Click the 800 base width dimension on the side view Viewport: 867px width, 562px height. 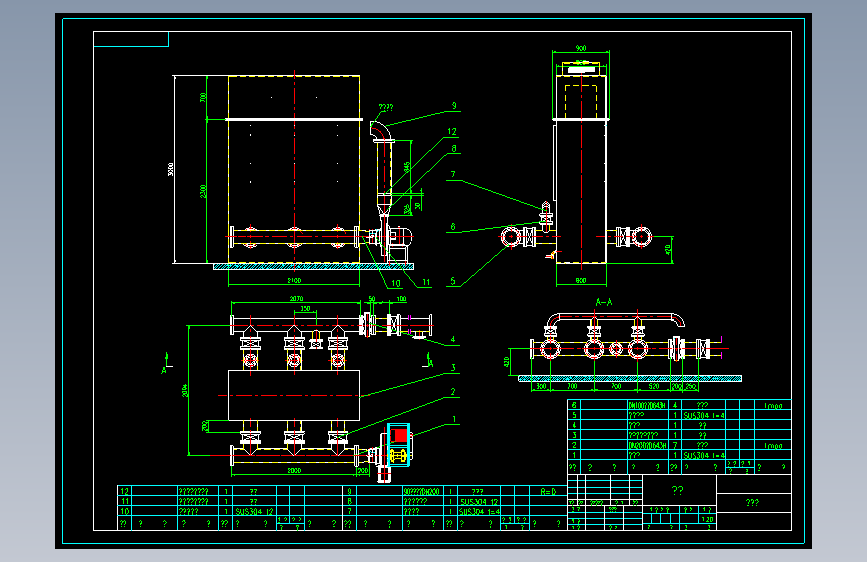pyautogui.click(x=581, y=280)
